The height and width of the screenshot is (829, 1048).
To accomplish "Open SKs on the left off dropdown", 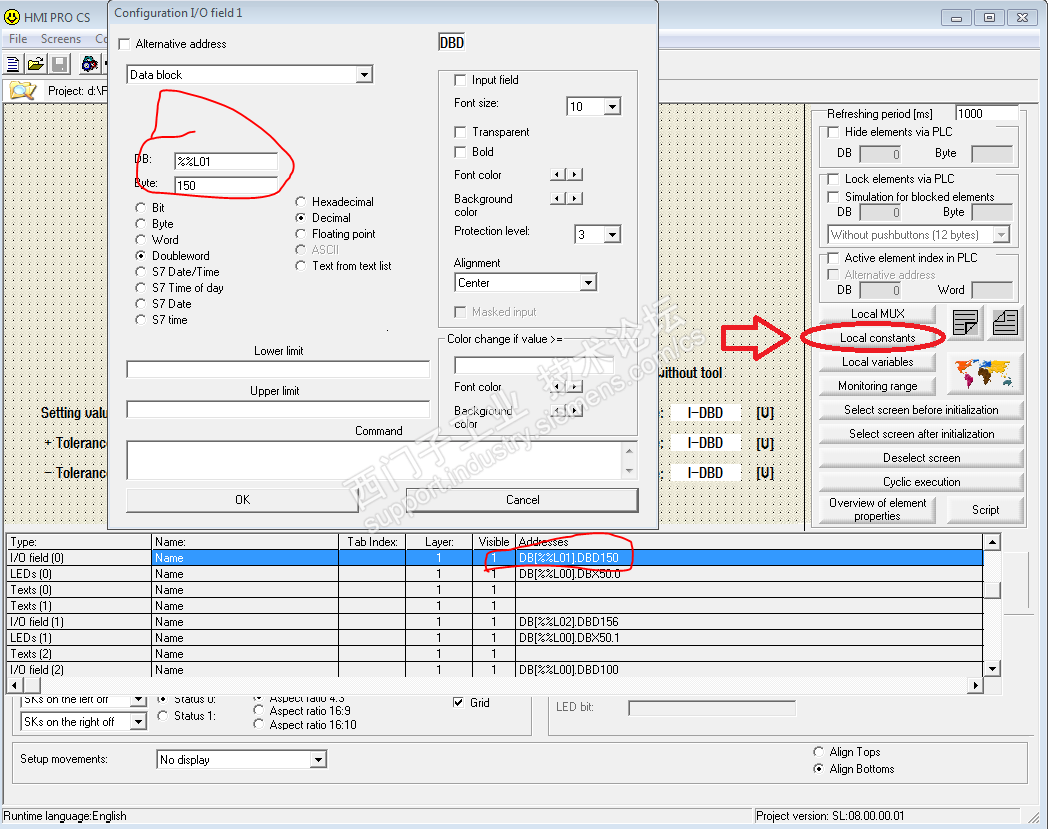I will point(138,700).
